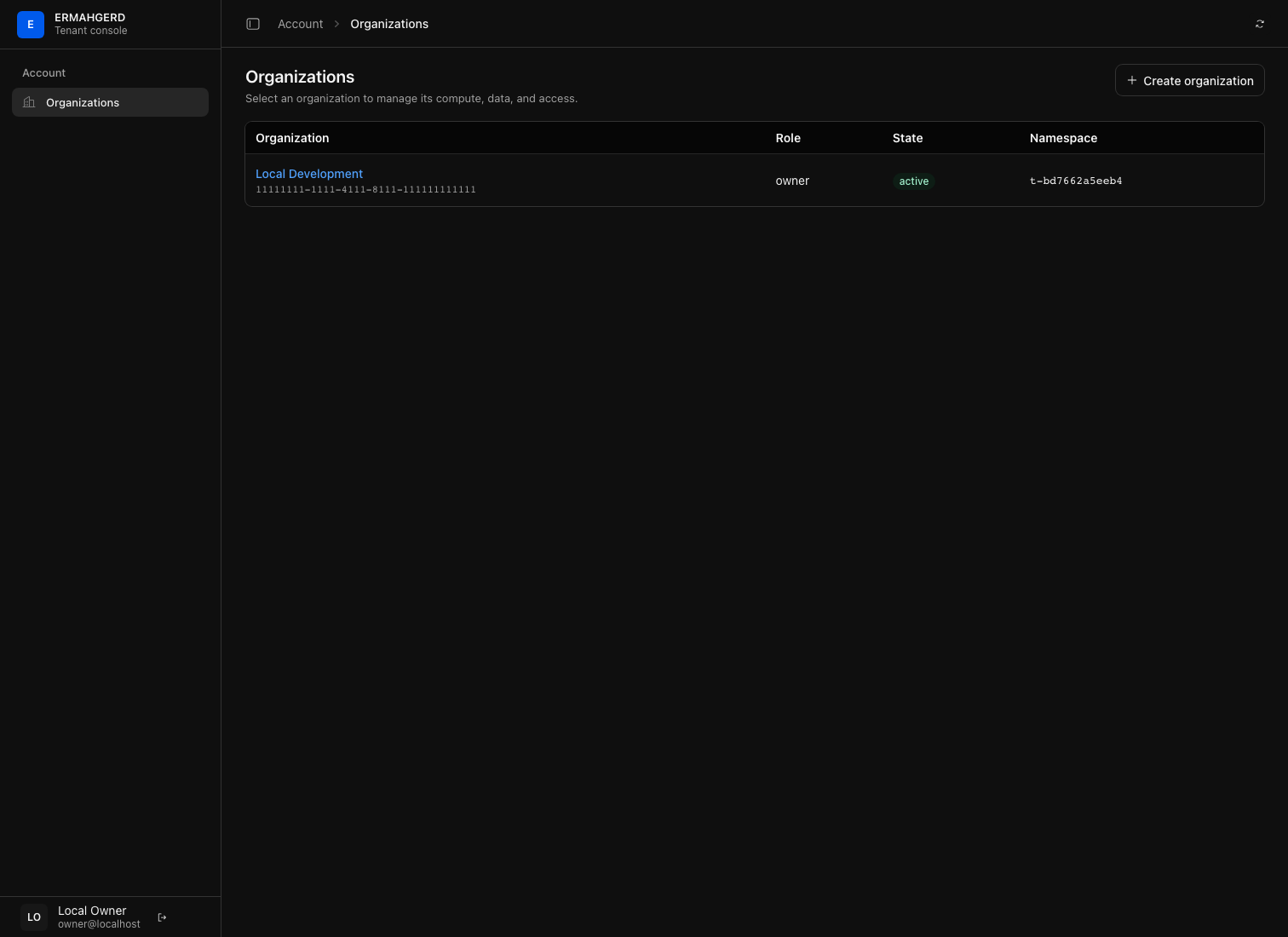
Task: Click the Local Owner name
Action: pos(92,911)
